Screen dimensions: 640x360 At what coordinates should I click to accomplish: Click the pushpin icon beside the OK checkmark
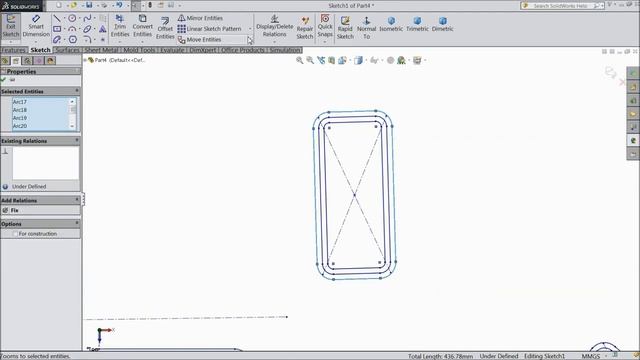point(12,80)
